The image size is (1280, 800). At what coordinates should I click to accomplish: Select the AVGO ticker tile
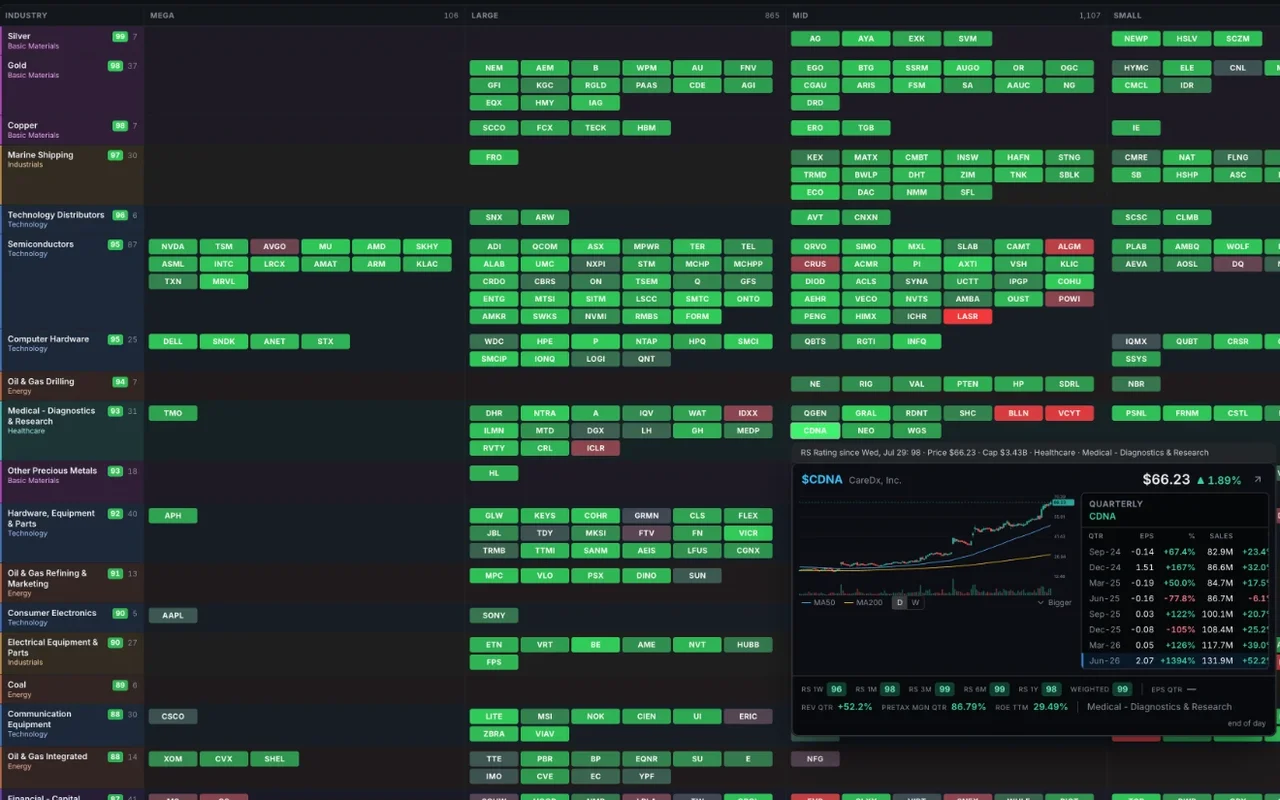(275, 247)
